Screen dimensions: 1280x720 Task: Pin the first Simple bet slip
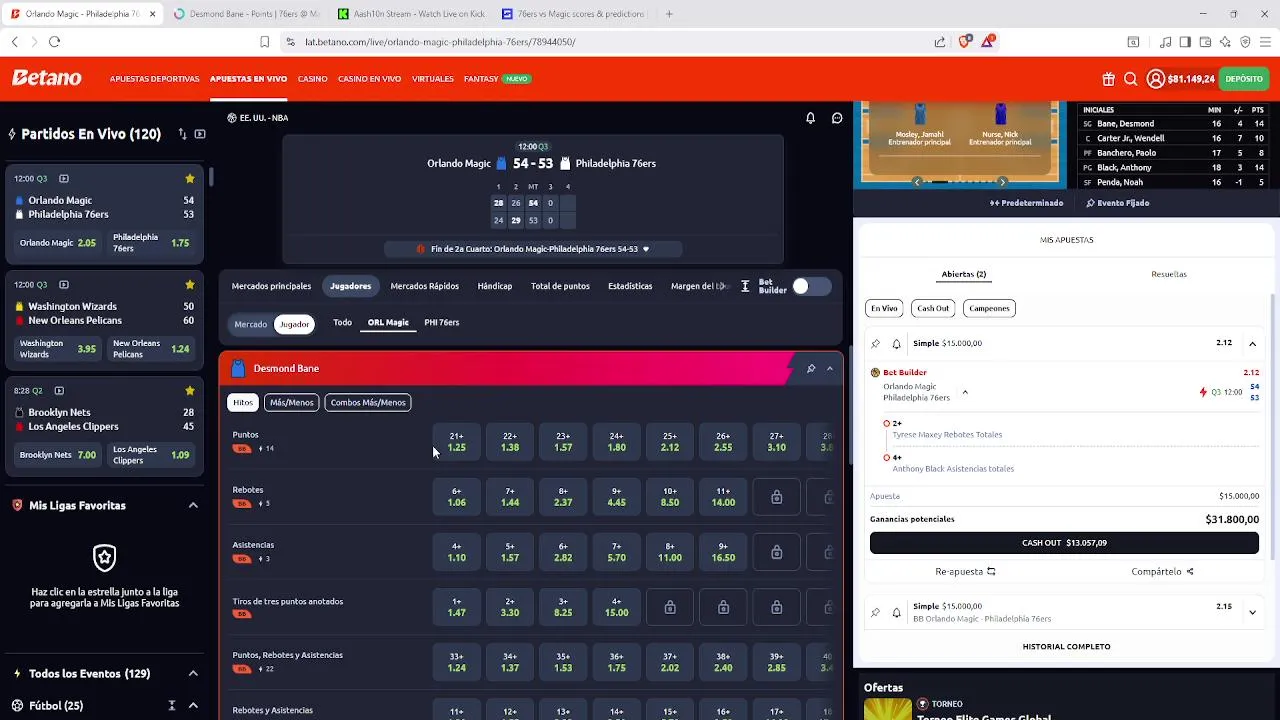(x=875, y=343)
